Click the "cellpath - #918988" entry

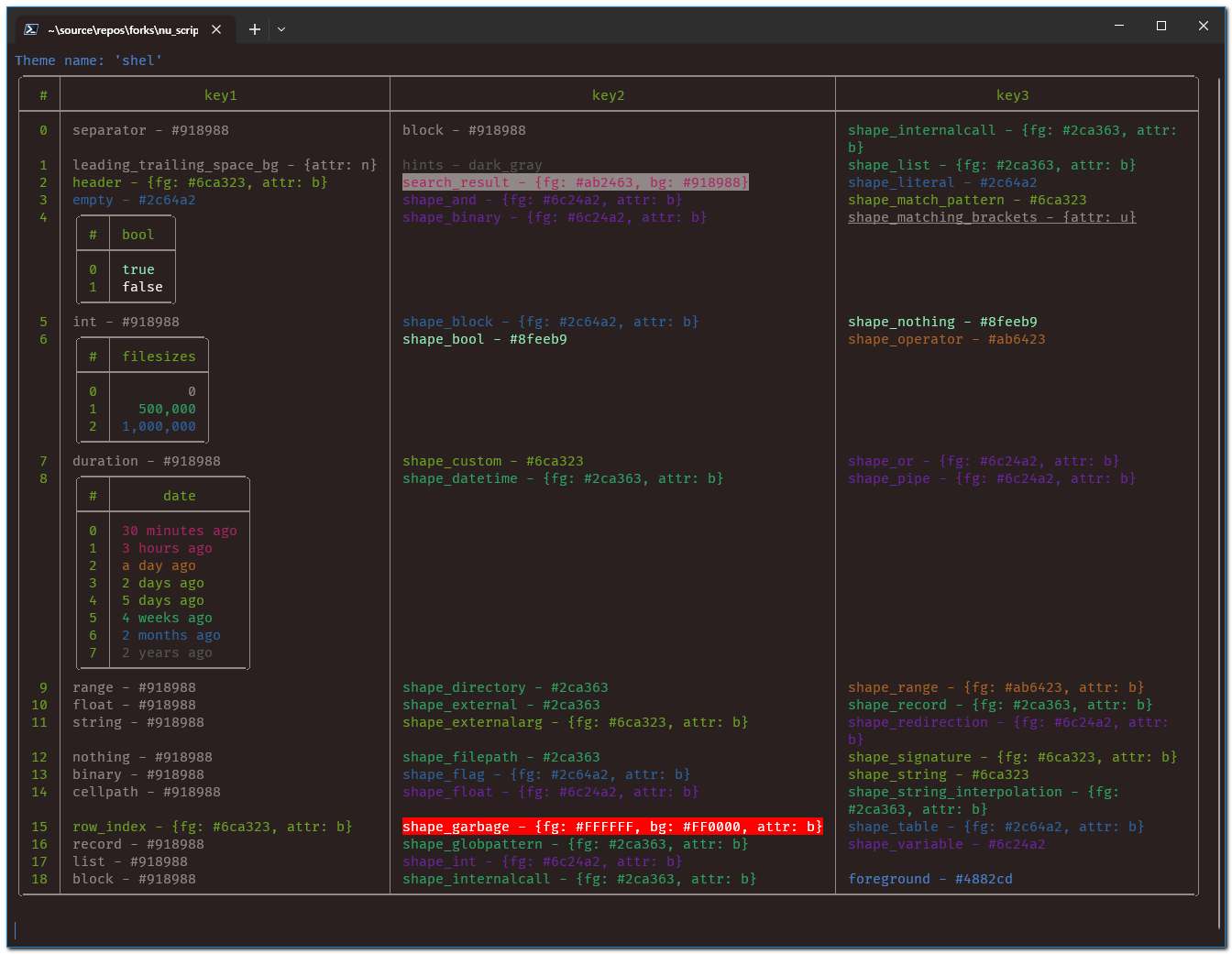[x=147, y=792]
